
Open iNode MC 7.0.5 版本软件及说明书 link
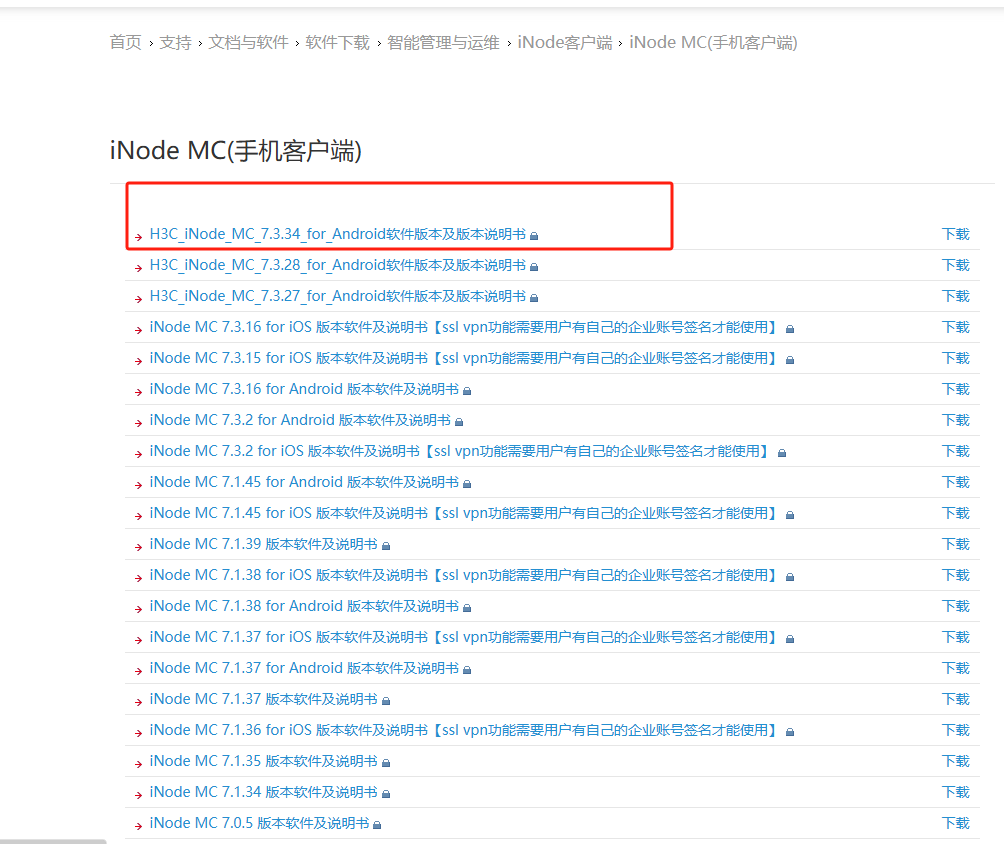(x=259, y=823)
